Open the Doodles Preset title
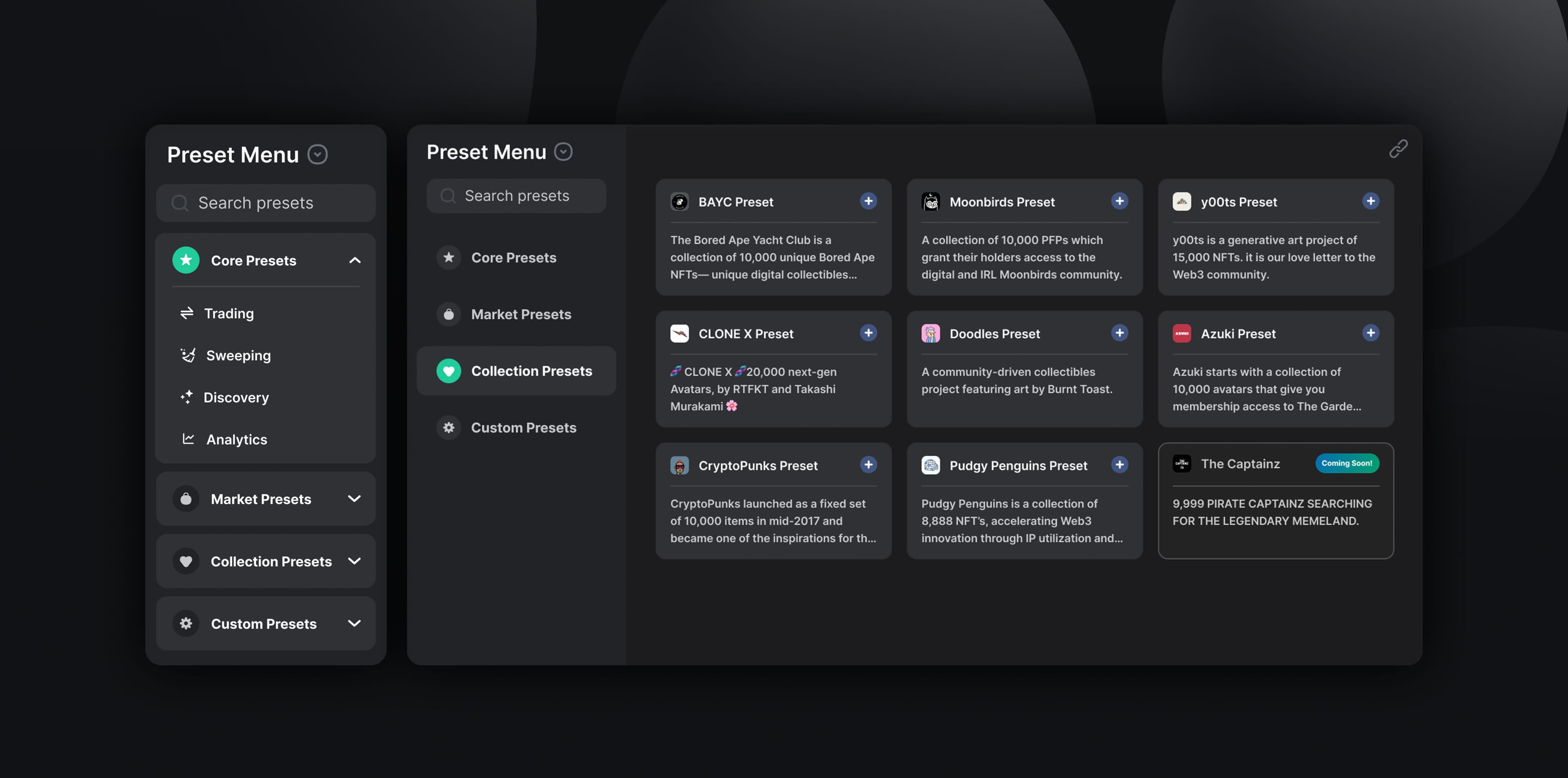Screen dimensions: 1568x778 [x=995, y=334]
